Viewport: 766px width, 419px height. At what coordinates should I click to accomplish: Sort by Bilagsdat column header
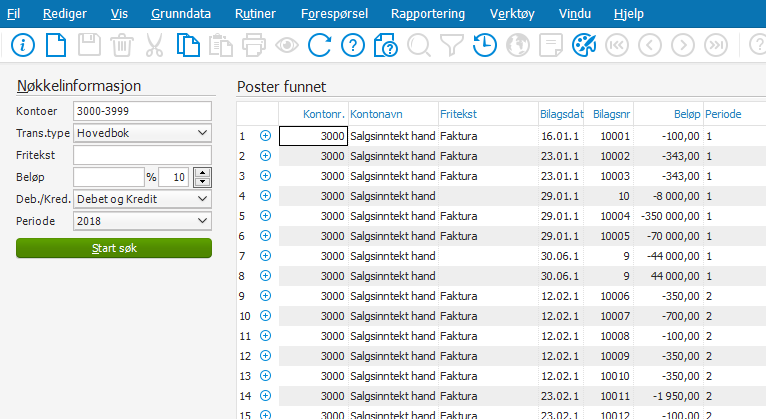point(561,114)
